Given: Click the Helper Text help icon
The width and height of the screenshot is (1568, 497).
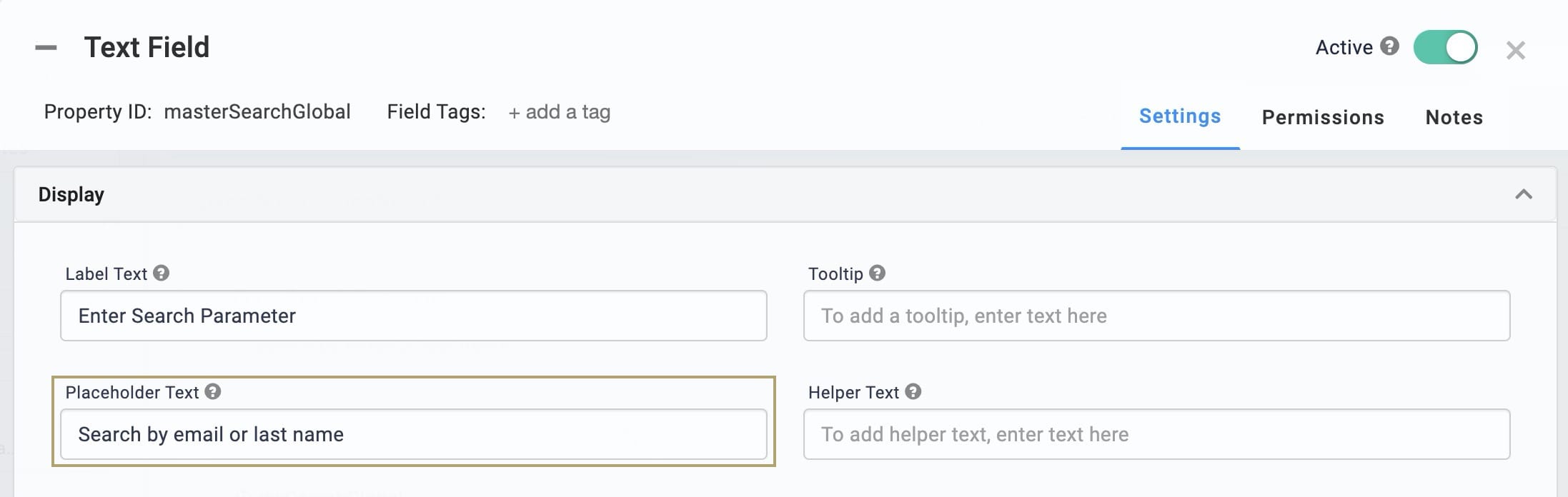Looking at the screenshot, I should [x=913, y=391].
